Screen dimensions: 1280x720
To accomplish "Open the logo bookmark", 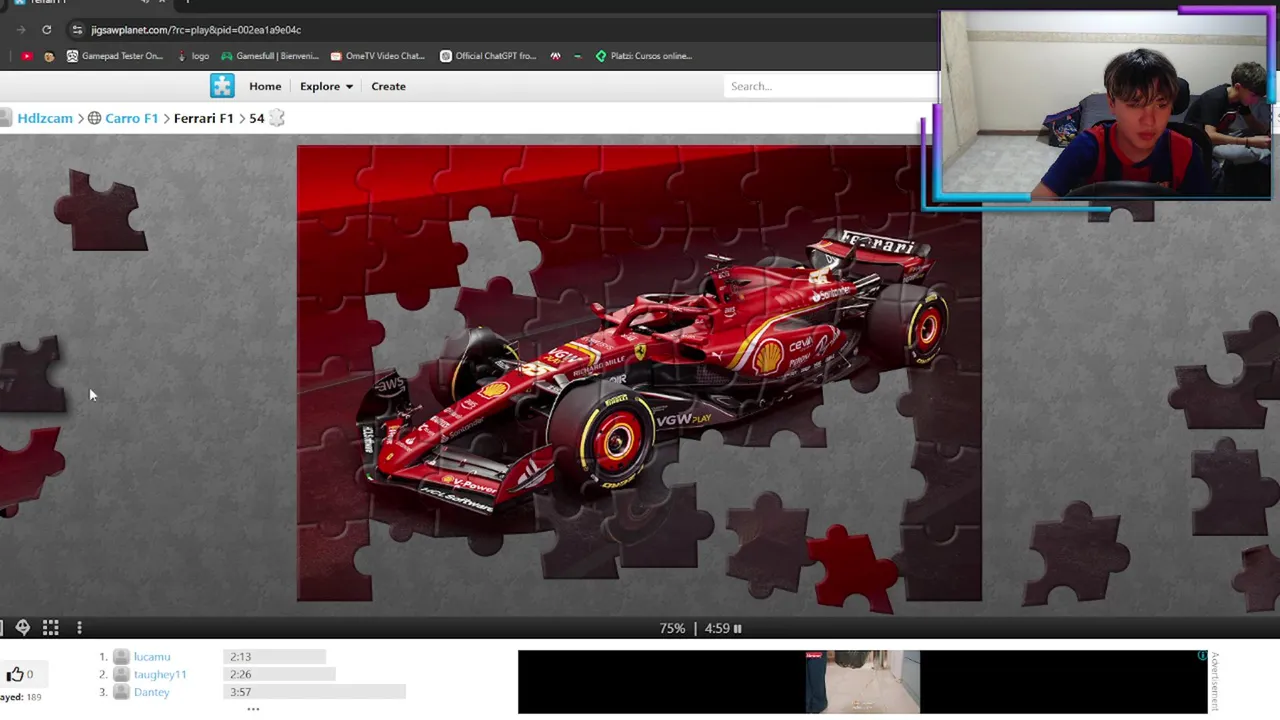I will pos(194,56).
